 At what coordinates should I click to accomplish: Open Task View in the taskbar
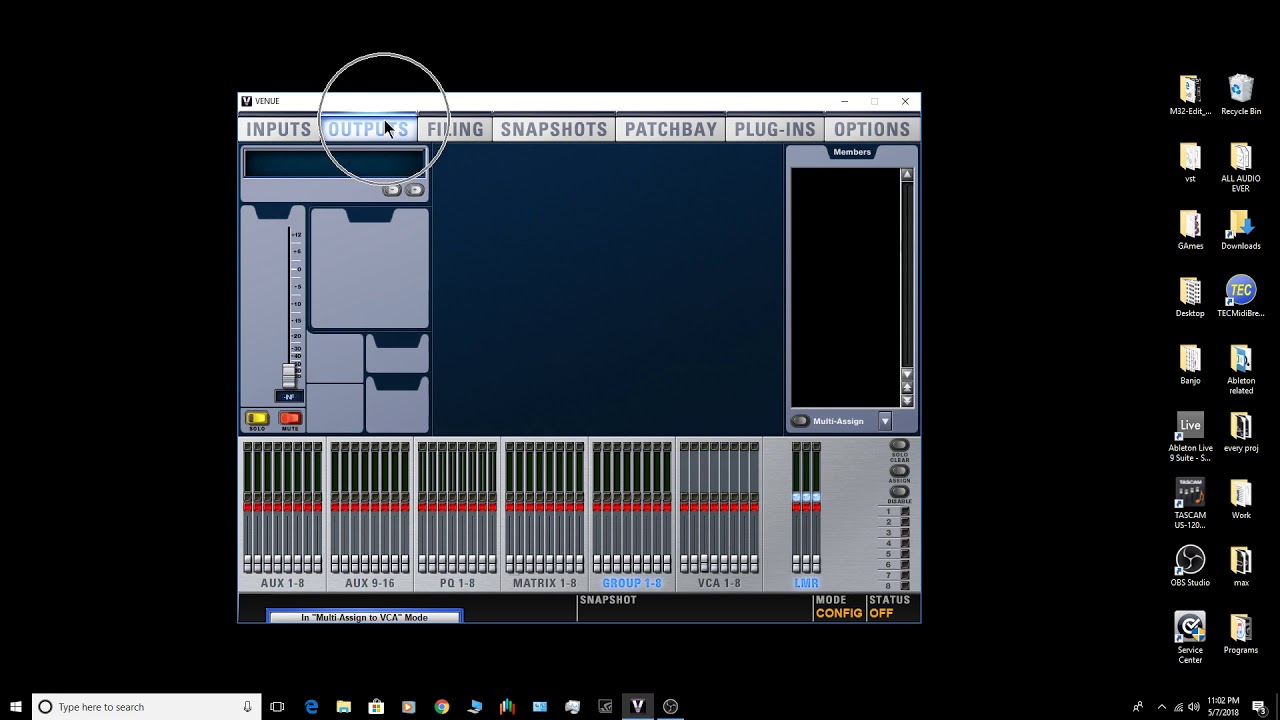(277, 707)
